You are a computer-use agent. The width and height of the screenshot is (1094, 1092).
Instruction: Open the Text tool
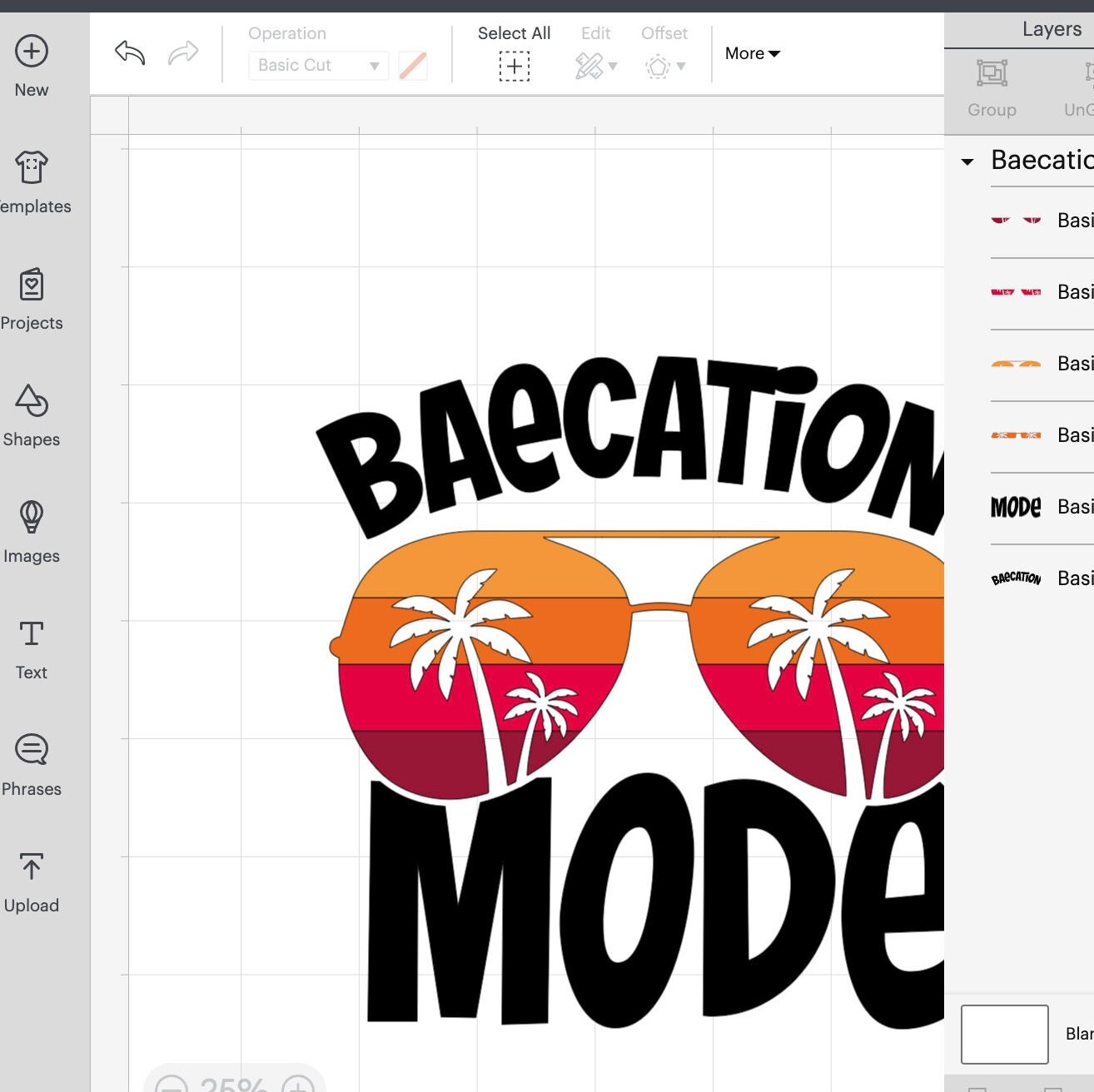(x=31, y=648)
